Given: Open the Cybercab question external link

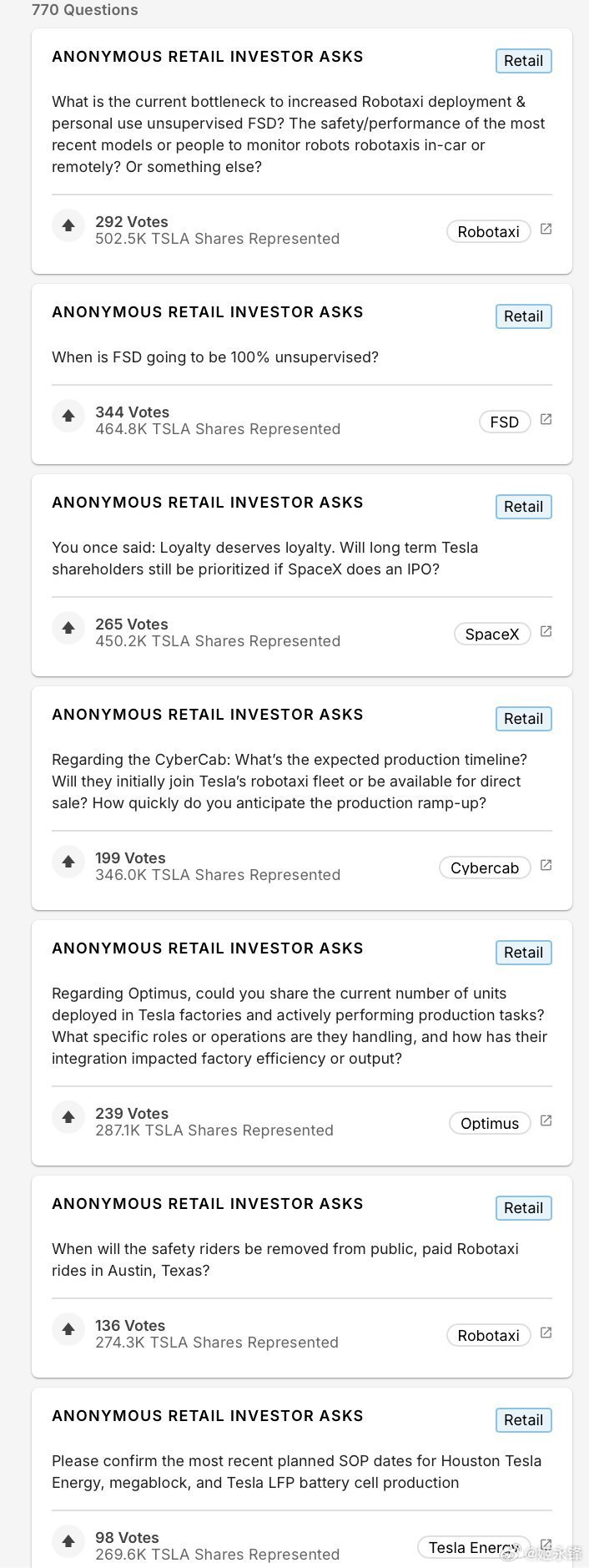Looking at the screenshot, I should (546, 866).
